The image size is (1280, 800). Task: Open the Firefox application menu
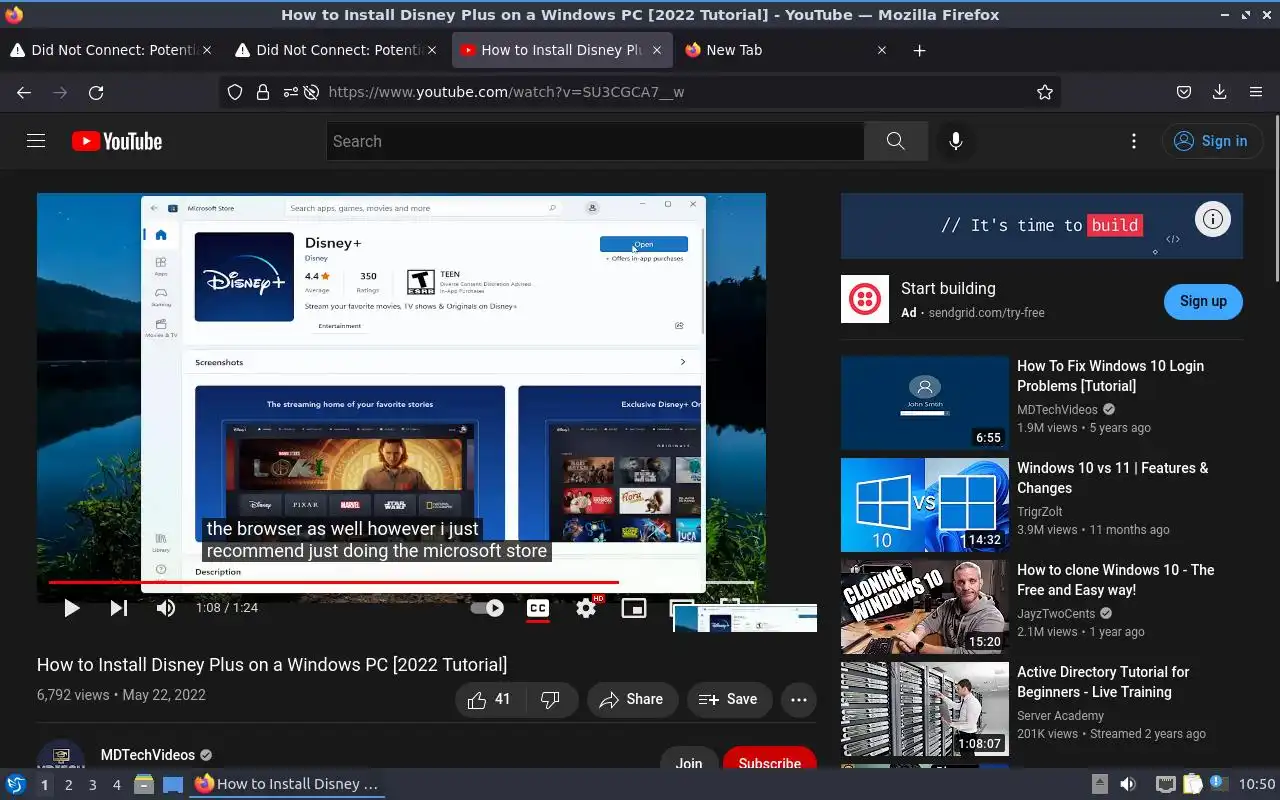click(1256, 92)
